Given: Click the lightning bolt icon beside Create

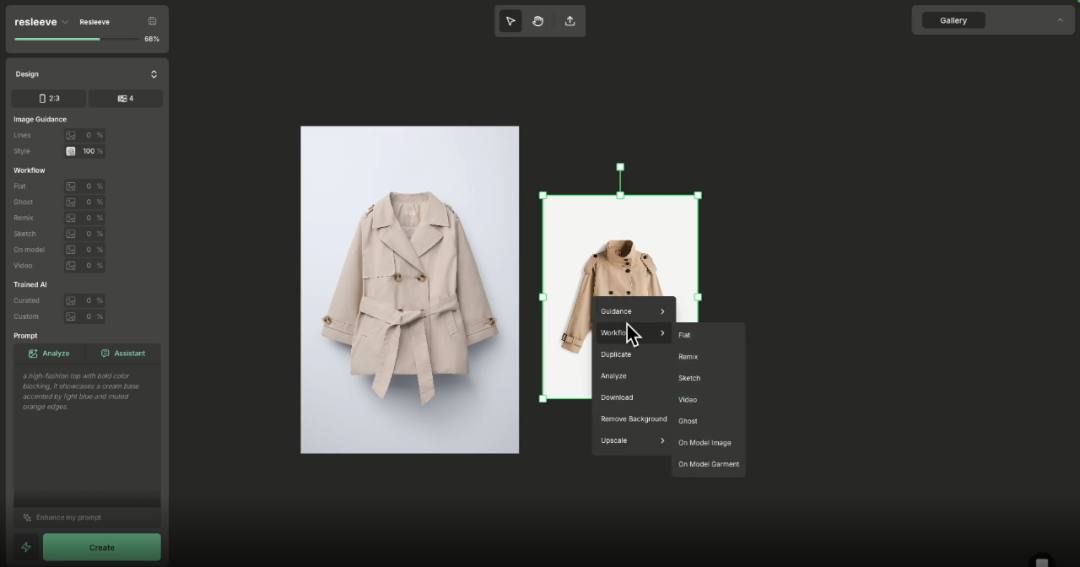Looking at the screenshot, I should (x=26, y=547).
